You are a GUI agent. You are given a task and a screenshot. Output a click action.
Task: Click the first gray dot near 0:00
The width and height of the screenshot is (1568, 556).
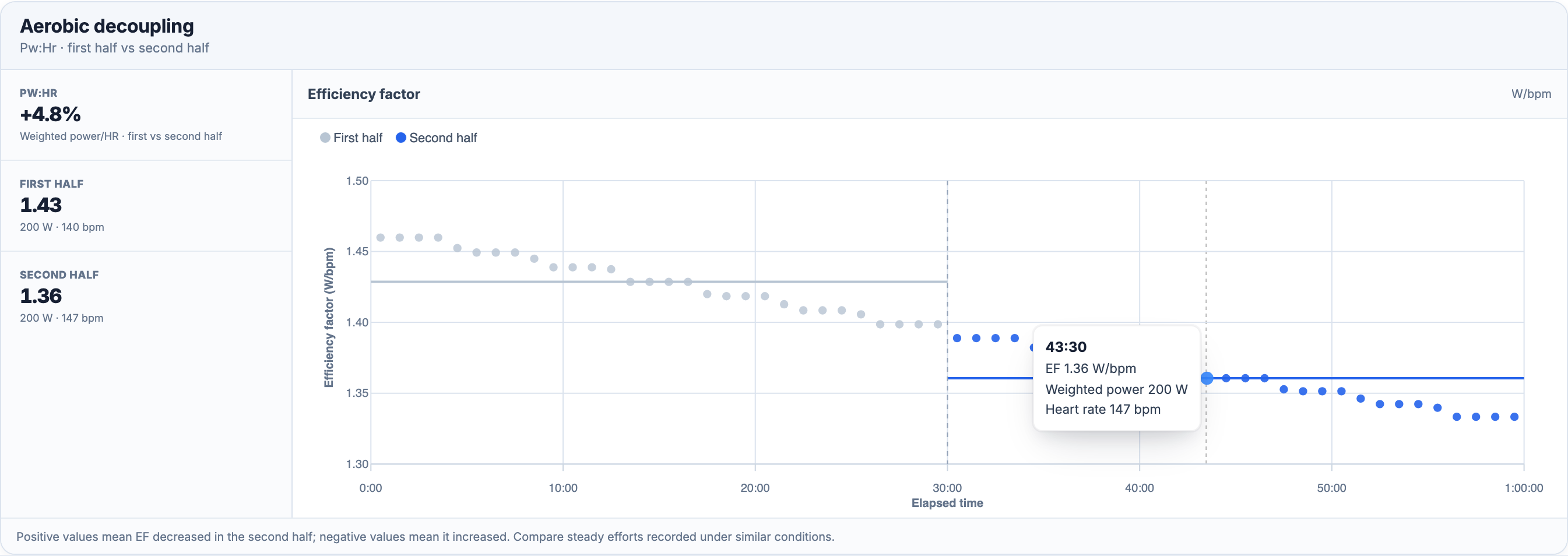[381, 238]
